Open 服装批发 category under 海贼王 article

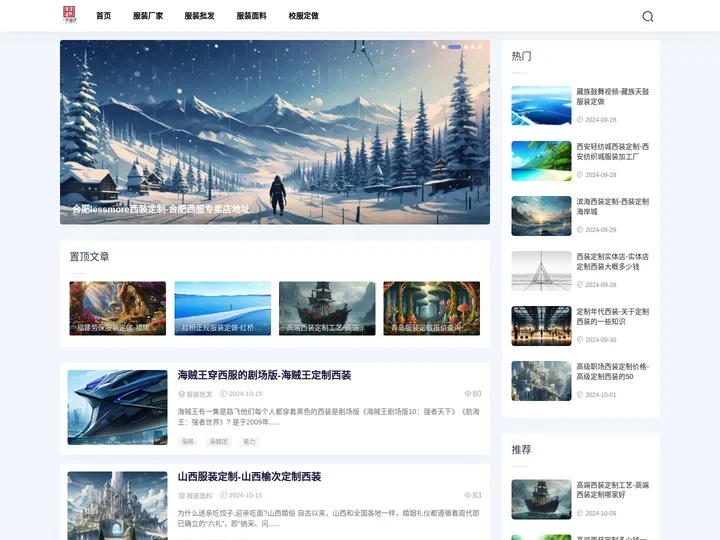[x=199, y=394]
